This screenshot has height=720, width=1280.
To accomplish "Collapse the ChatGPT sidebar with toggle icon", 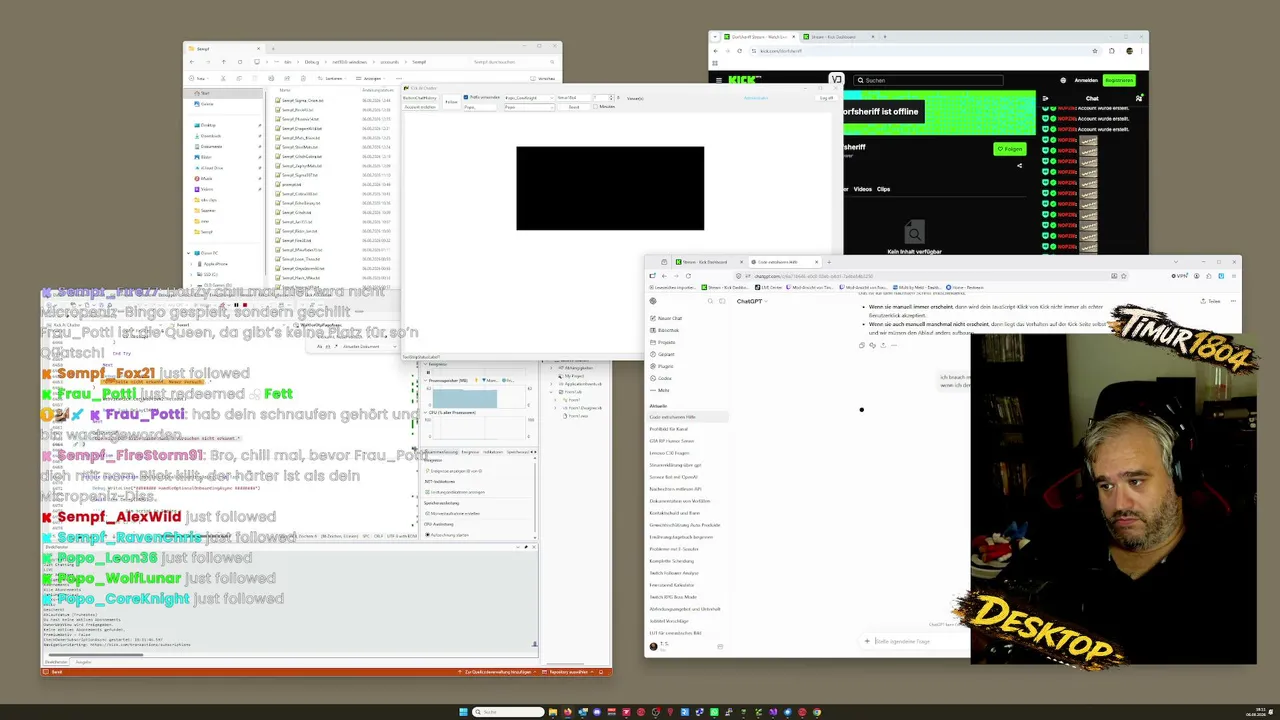I will pyautogui.click(x=722, y=301).
